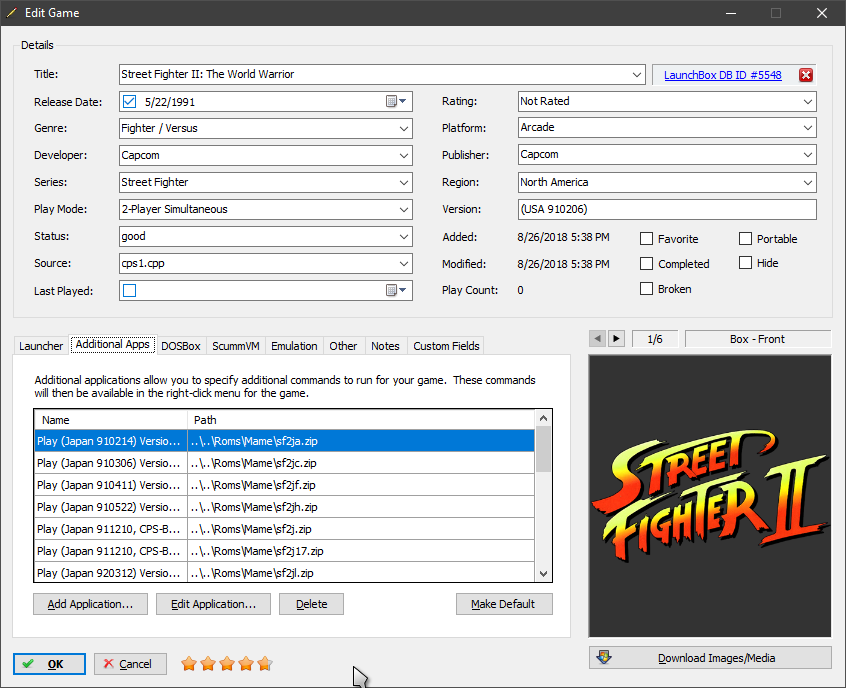Mark the game as Favorite
Image resolution: width=846 pixels, height=688 pixels.
tap(646, 239)
